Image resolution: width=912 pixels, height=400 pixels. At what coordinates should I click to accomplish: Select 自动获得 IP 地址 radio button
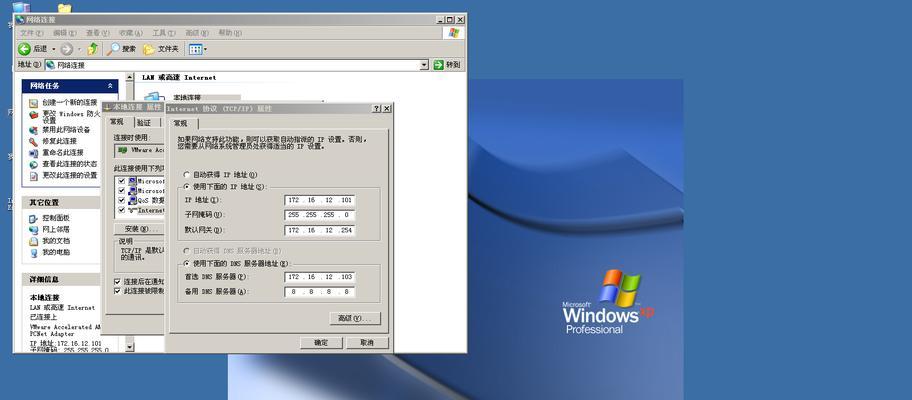pyautogui.click(x=186, y=174)
